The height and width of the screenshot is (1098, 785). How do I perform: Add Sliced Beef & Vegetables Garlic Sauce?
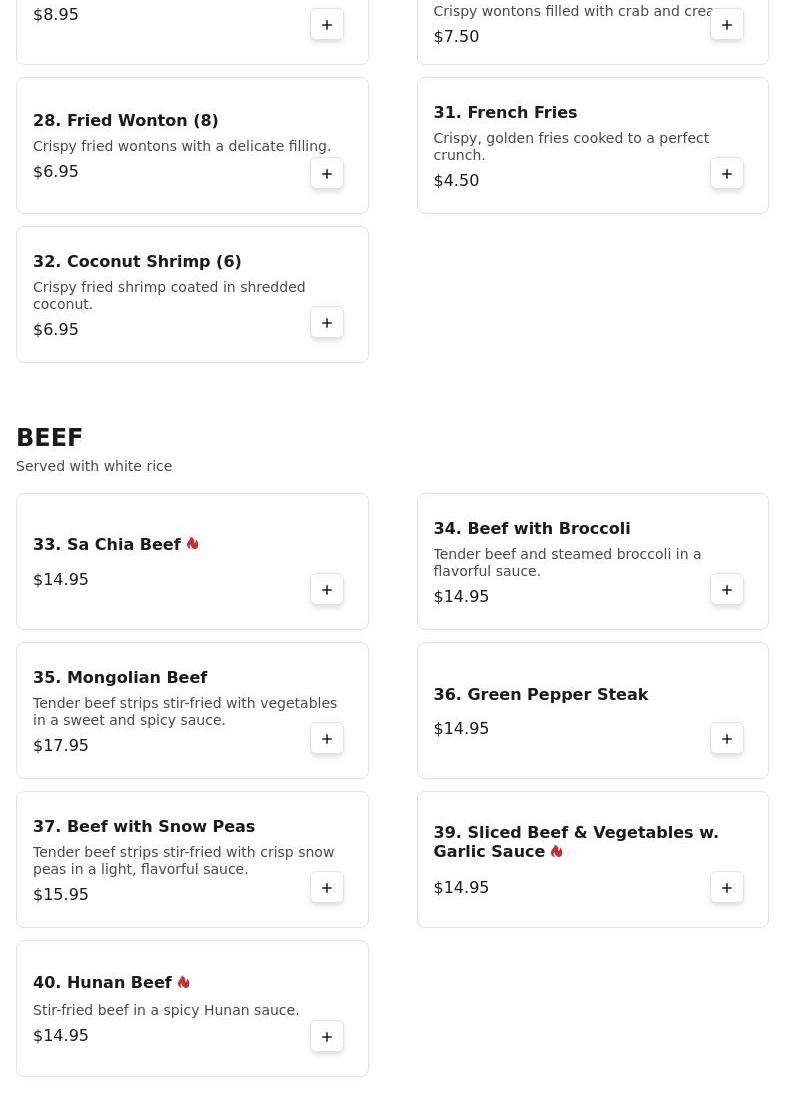tap(727, 888)
